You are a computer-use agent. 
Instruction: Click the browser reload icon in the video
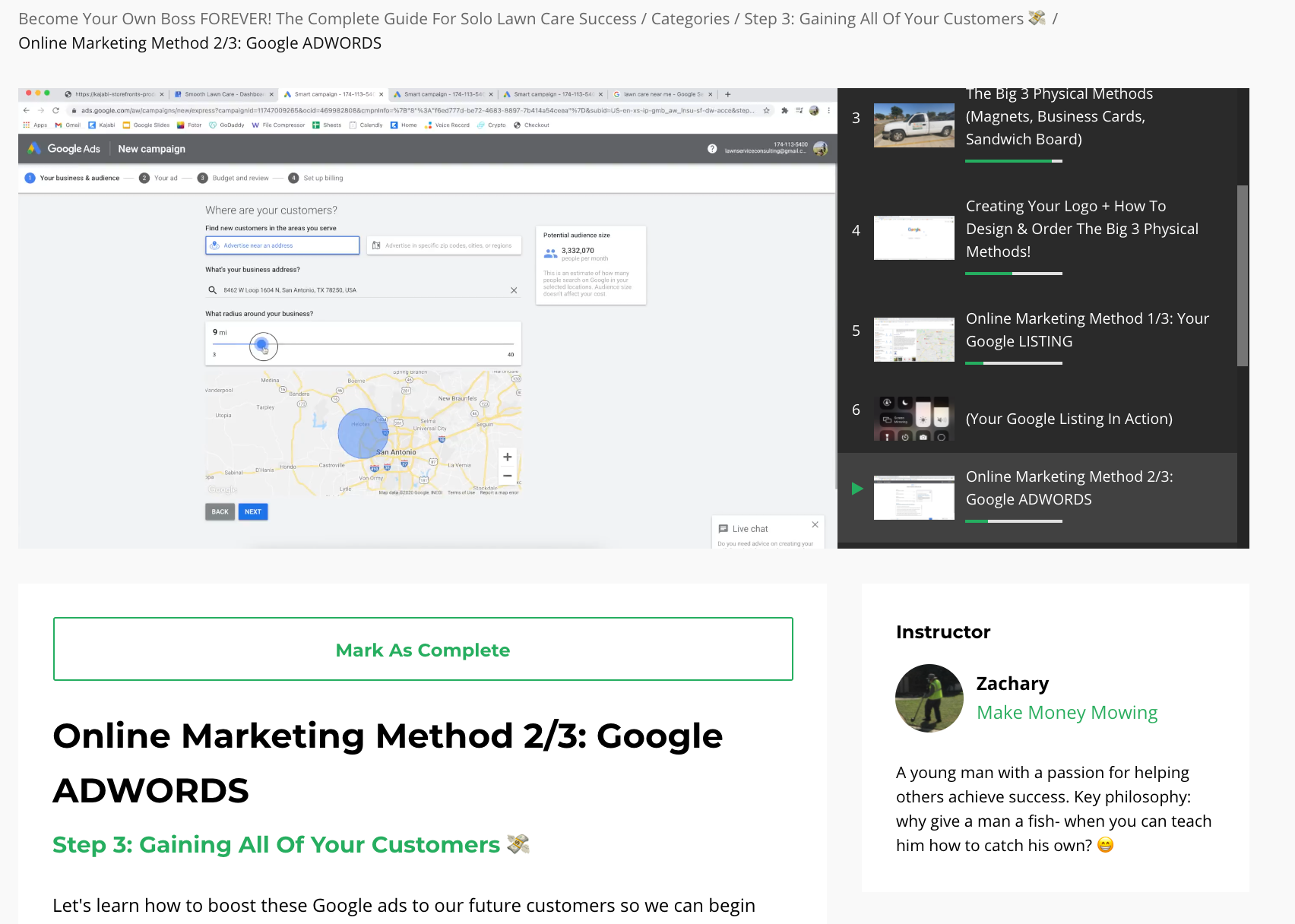55,110
